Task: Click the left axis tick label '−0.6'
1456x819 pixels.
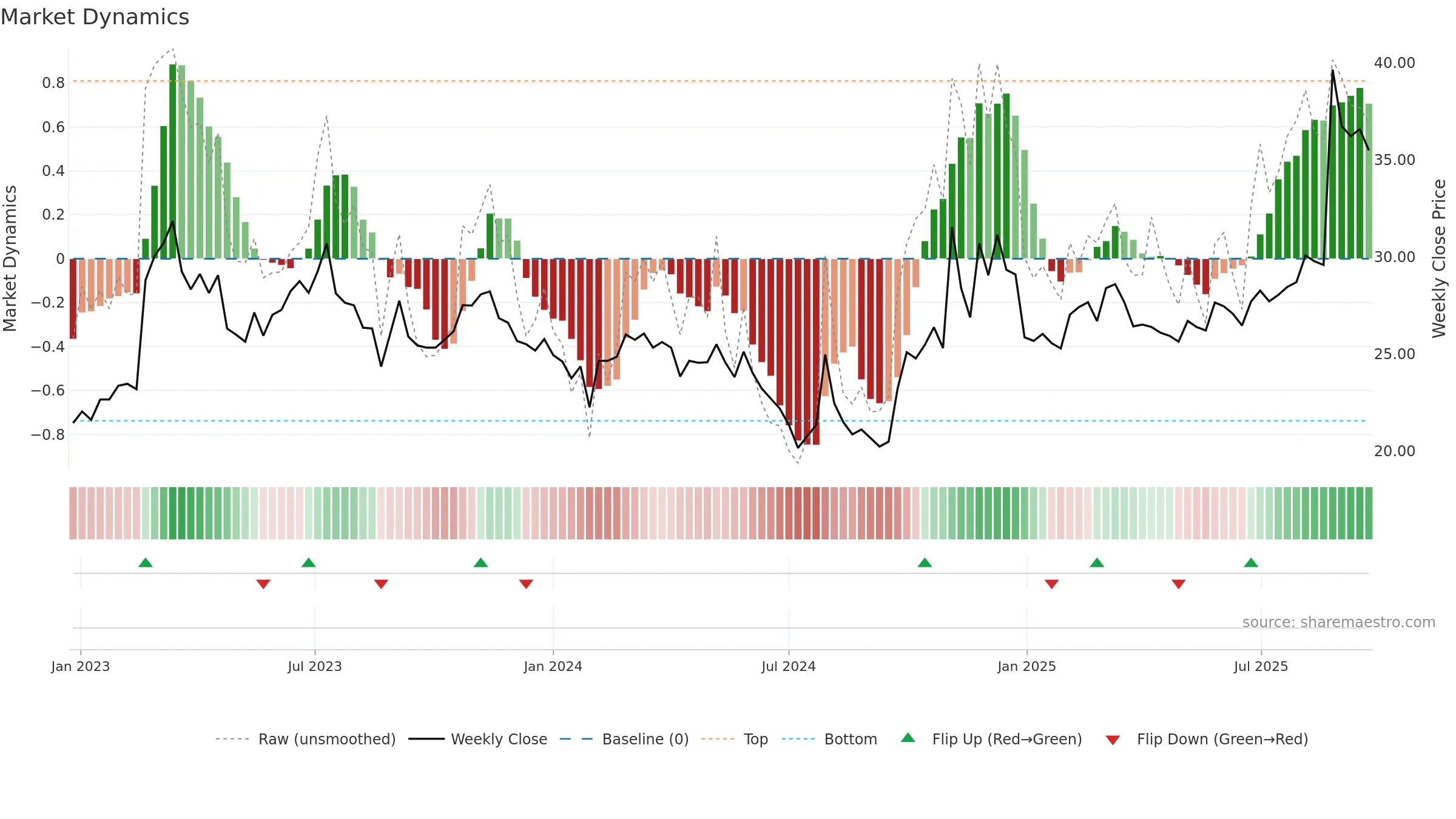Action: pos(48,391)
